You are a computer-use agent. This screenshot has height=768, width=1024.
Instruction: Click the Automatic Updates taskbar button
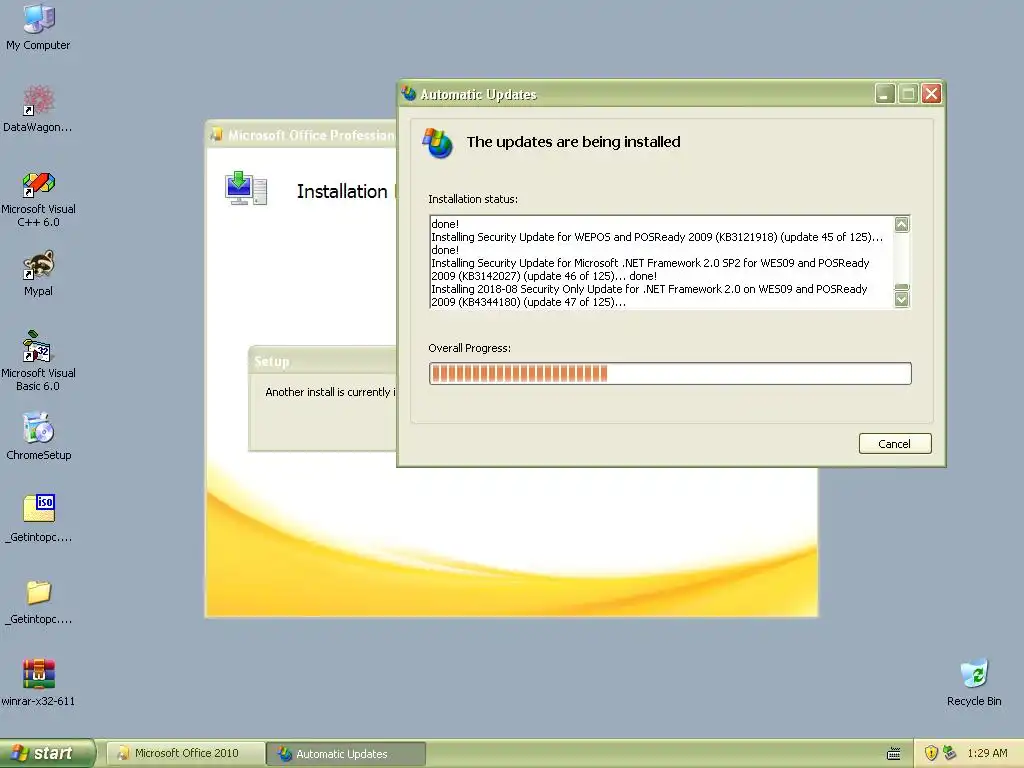(x=346, y=754)
